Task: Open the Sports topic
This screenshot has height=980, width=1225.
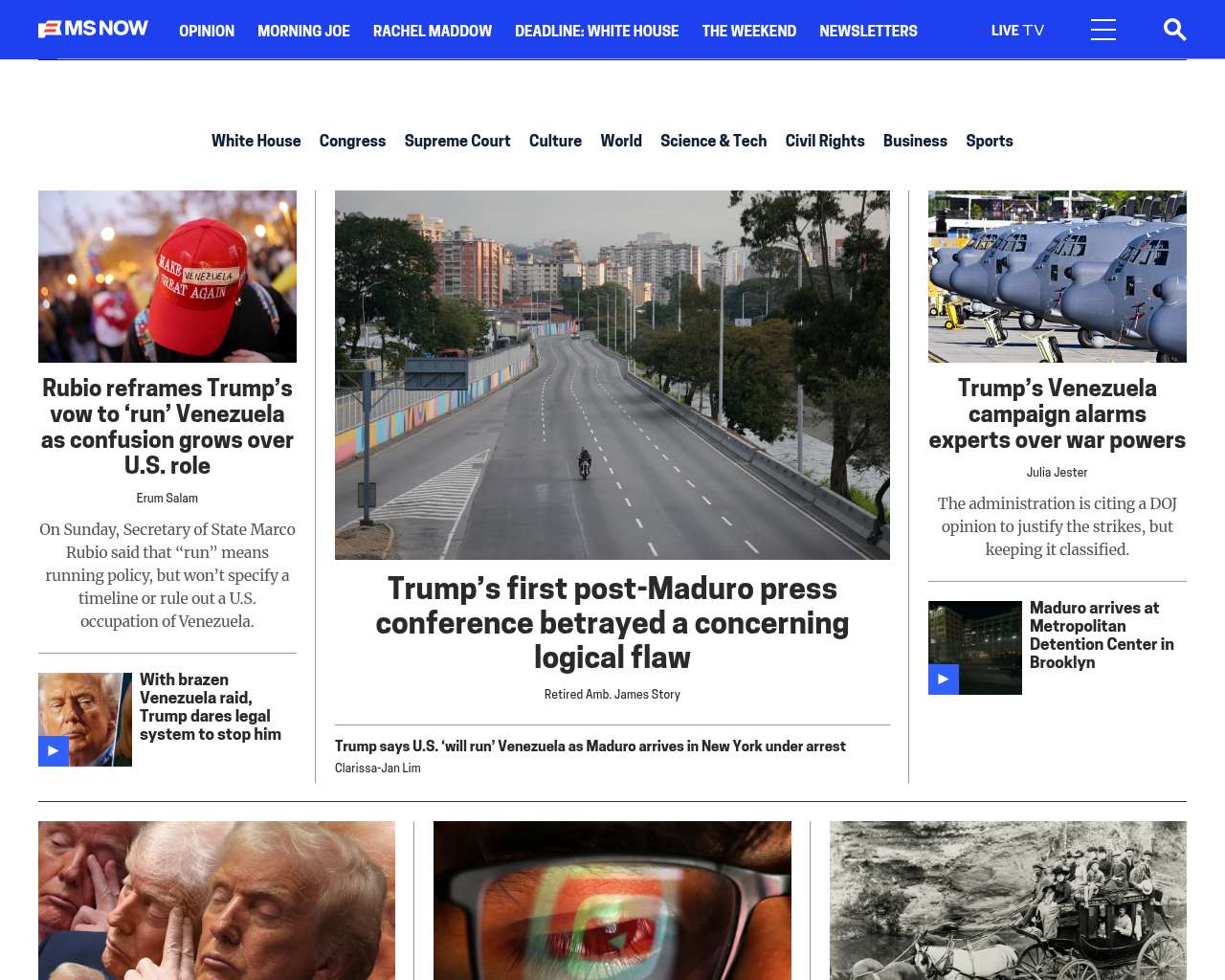Action: [990, 141]
